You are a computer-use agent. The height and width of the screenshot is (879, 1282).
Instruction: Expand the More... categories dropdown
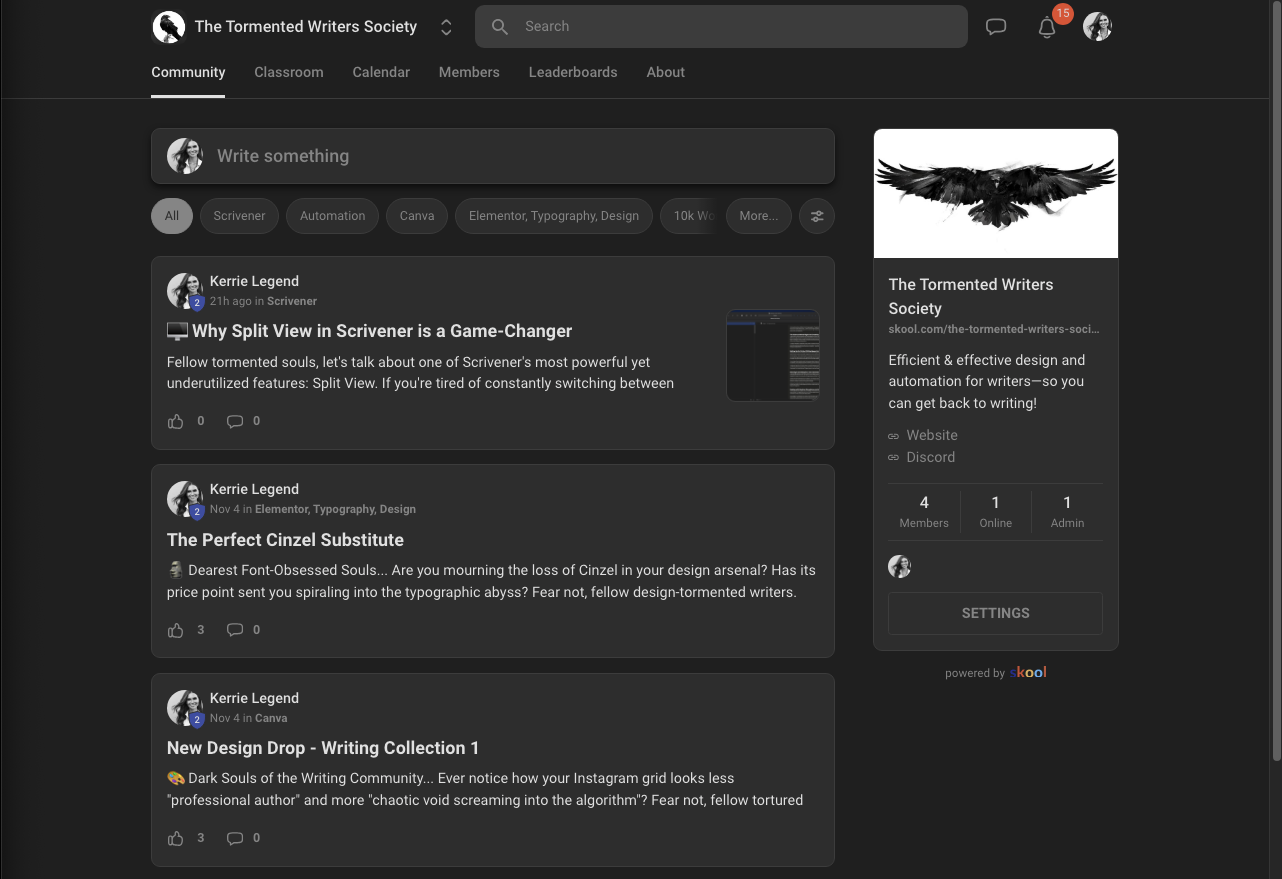tap(758, 216)
